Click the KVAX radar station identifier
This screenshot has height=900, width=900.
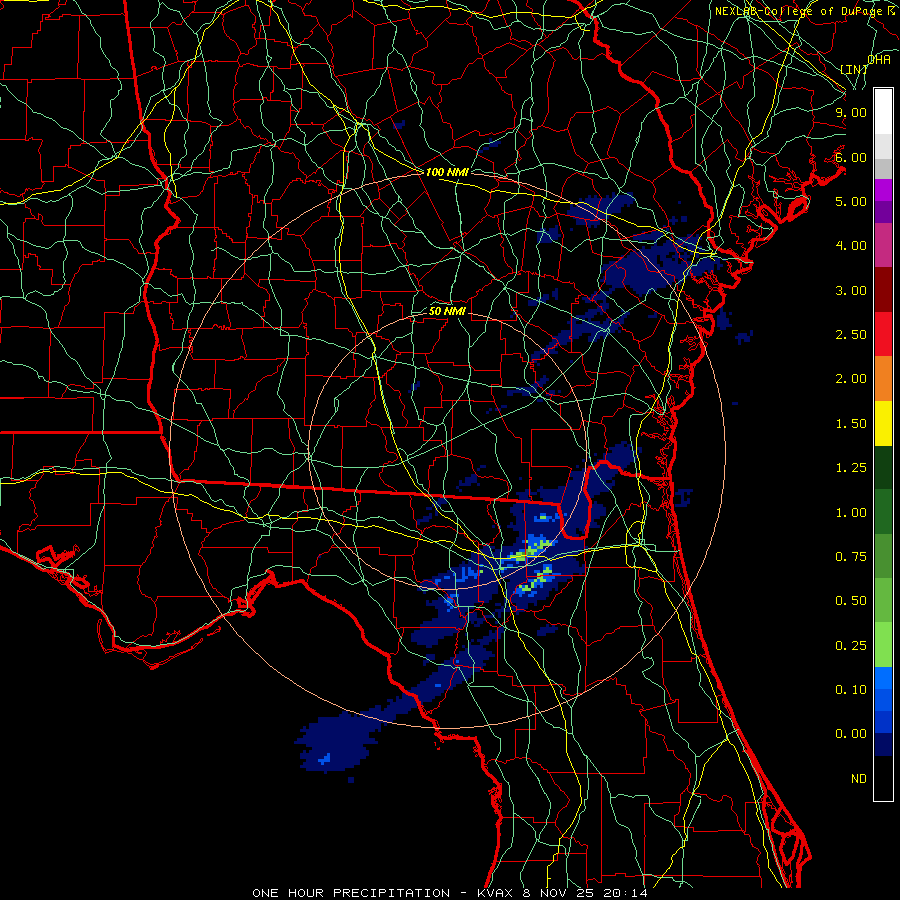coord(496,893)
